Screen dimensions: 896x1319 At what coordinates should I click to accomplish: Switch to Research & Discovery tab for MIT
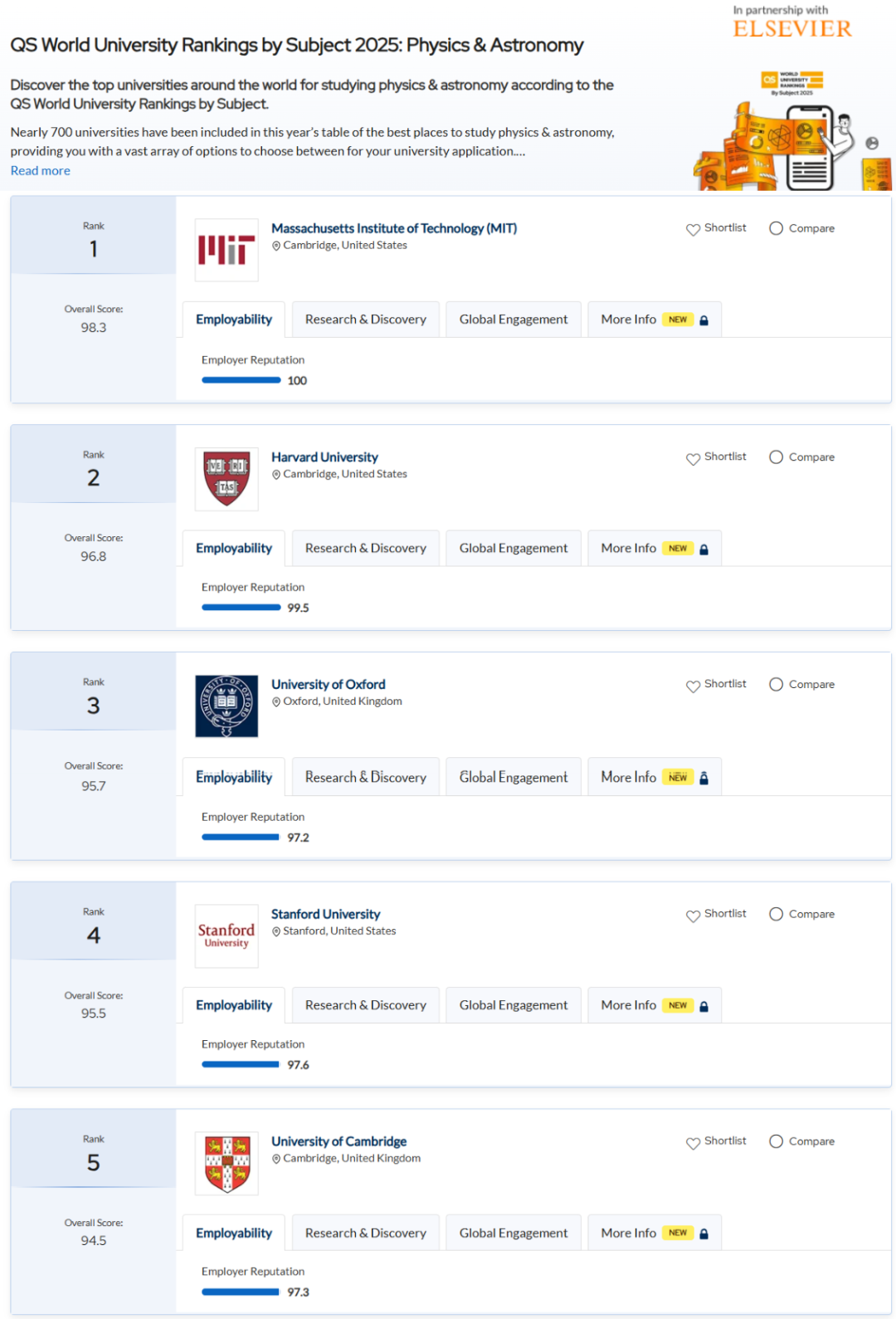click(366, 320)
